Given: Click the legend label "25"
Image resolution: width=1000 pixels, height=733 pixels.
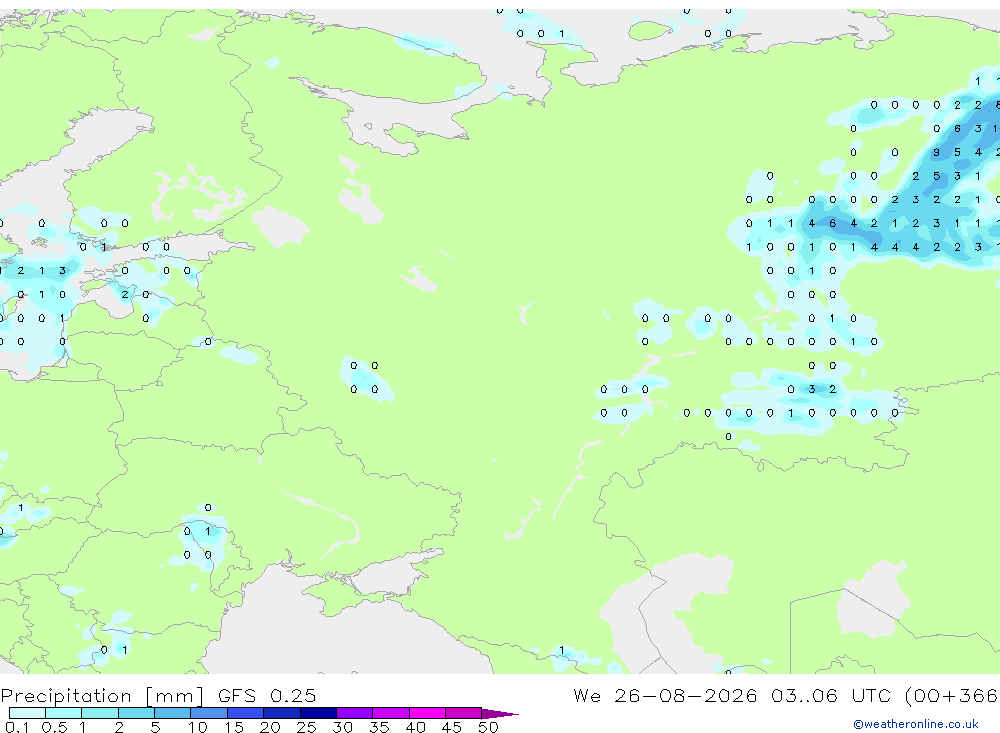Looking at the screenshot, I should (x=306, y=727).
